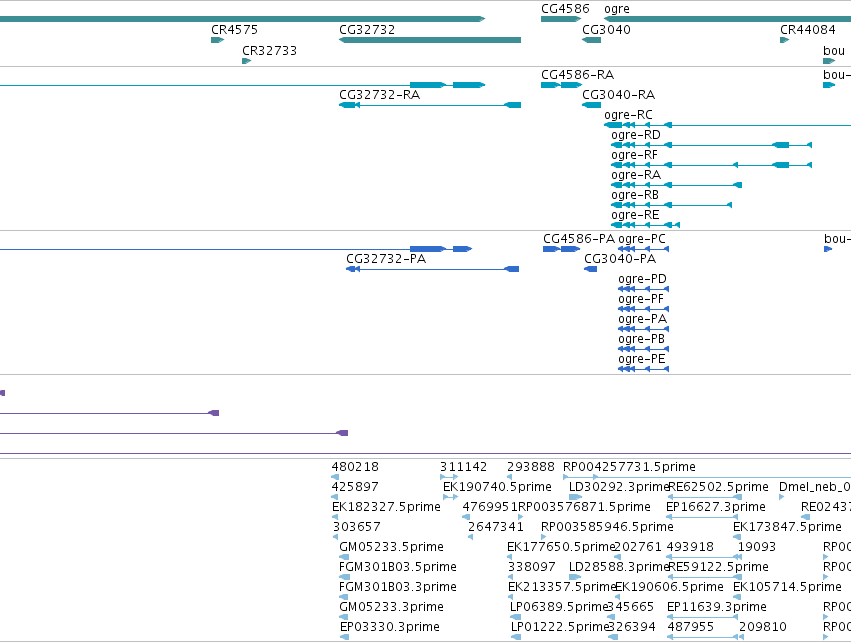Open EST RP004257731.5prime
The image size is (851, 642).
point(629,467)
